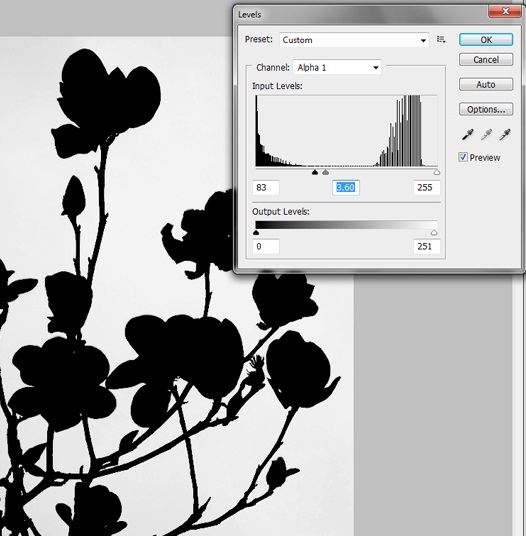Close the Levels dialog

(x=505, y=11)
